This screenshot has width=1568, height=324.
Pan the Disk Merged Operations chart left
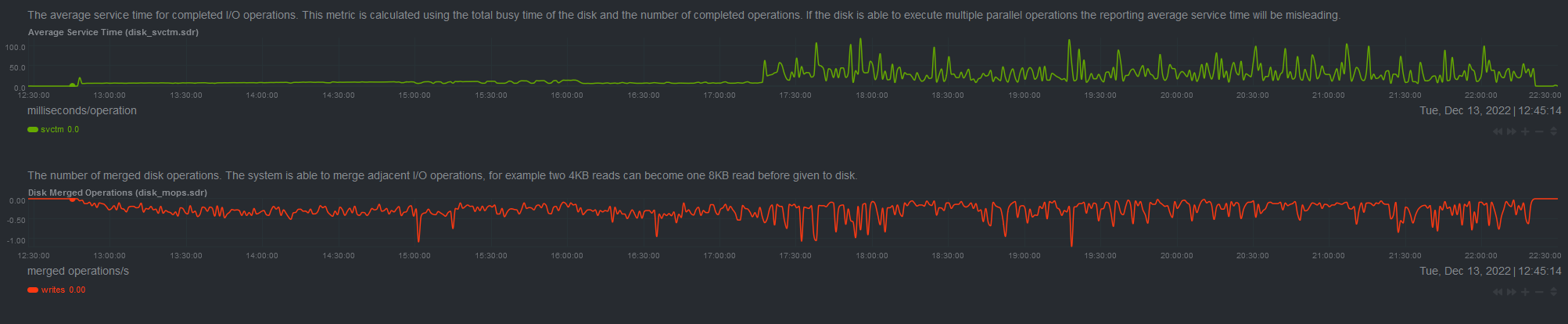[x=1498, y=292]
